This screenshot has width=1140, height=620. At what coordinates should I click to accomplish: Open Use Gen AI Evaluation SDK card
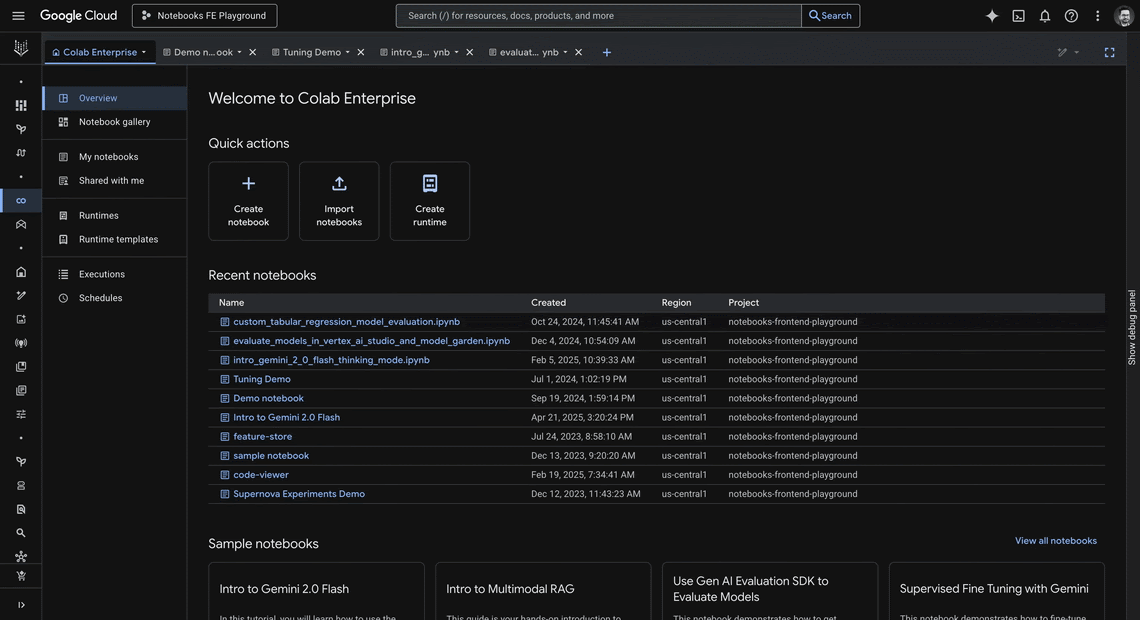click(x=770, y=591)
